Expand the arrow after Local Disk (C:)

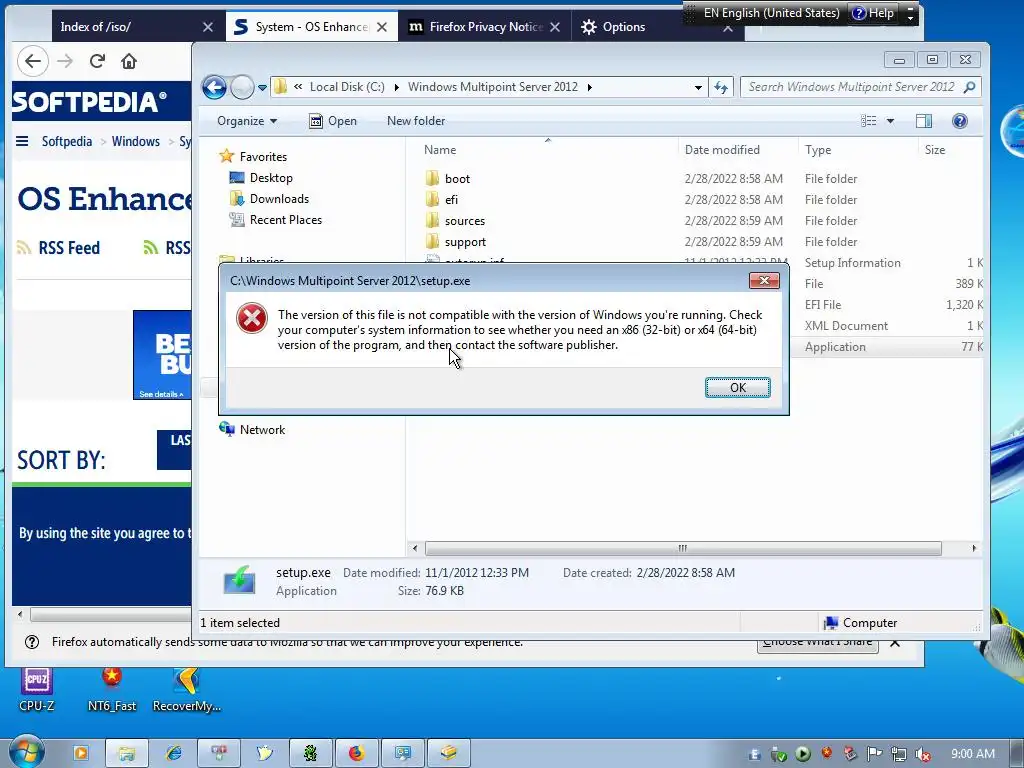tap(396, 88)
